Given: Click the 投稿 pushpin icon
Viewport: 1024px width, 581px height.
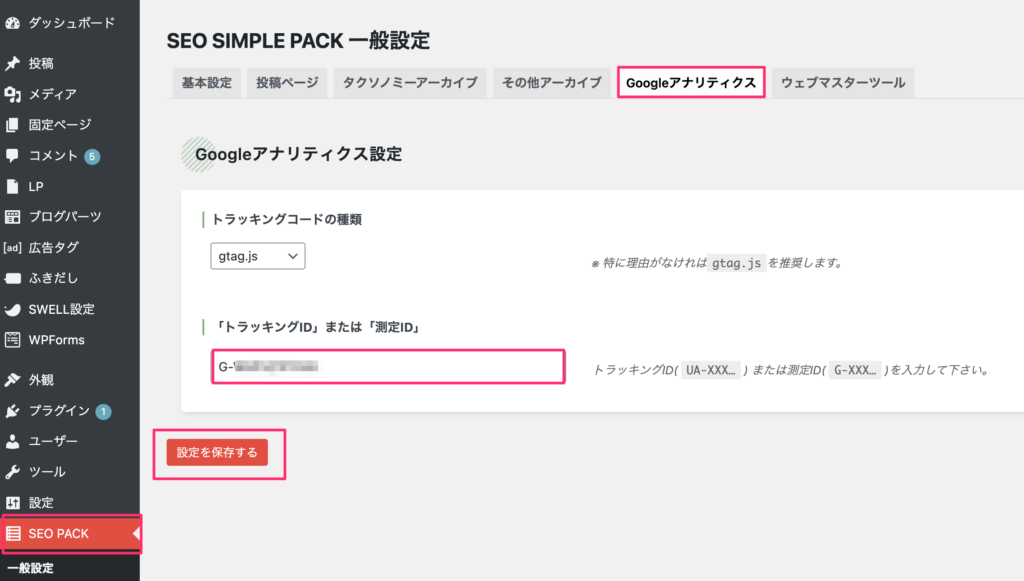Looking at the screenshot, I should [12, 63].
